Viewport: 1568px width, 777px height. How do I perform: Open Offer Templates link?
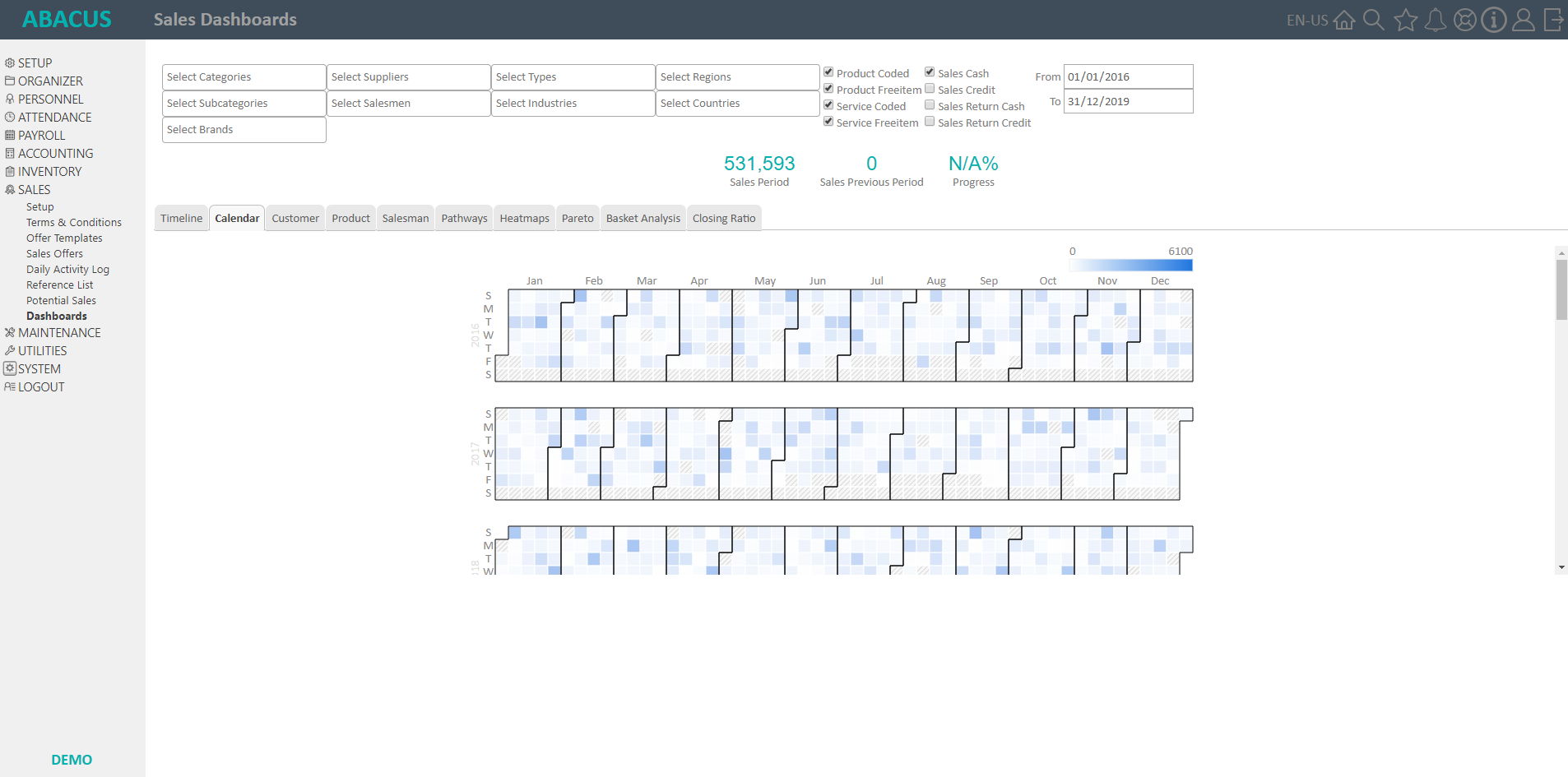[64, 238]
